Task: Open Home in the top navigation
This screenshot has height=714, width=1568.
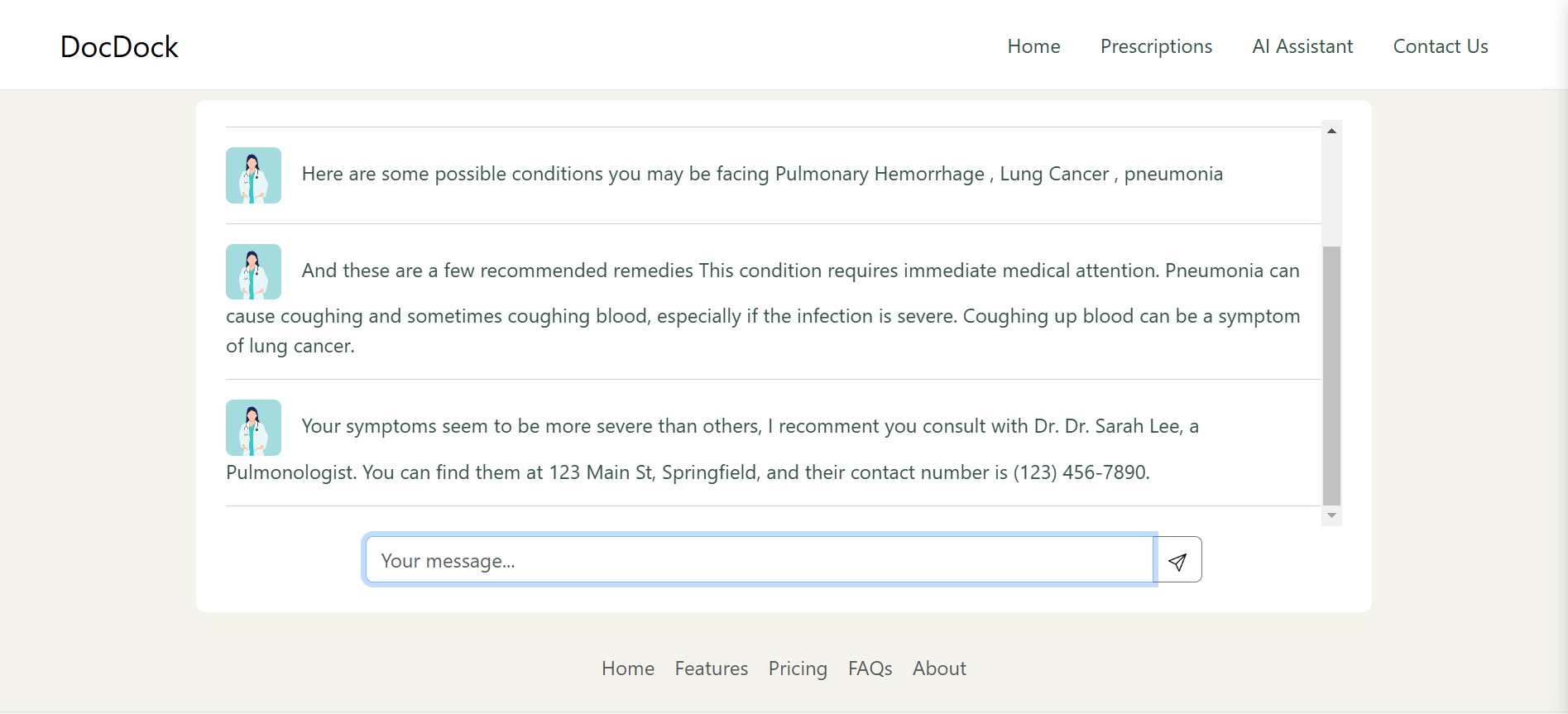Action: tap(1033, 46)
